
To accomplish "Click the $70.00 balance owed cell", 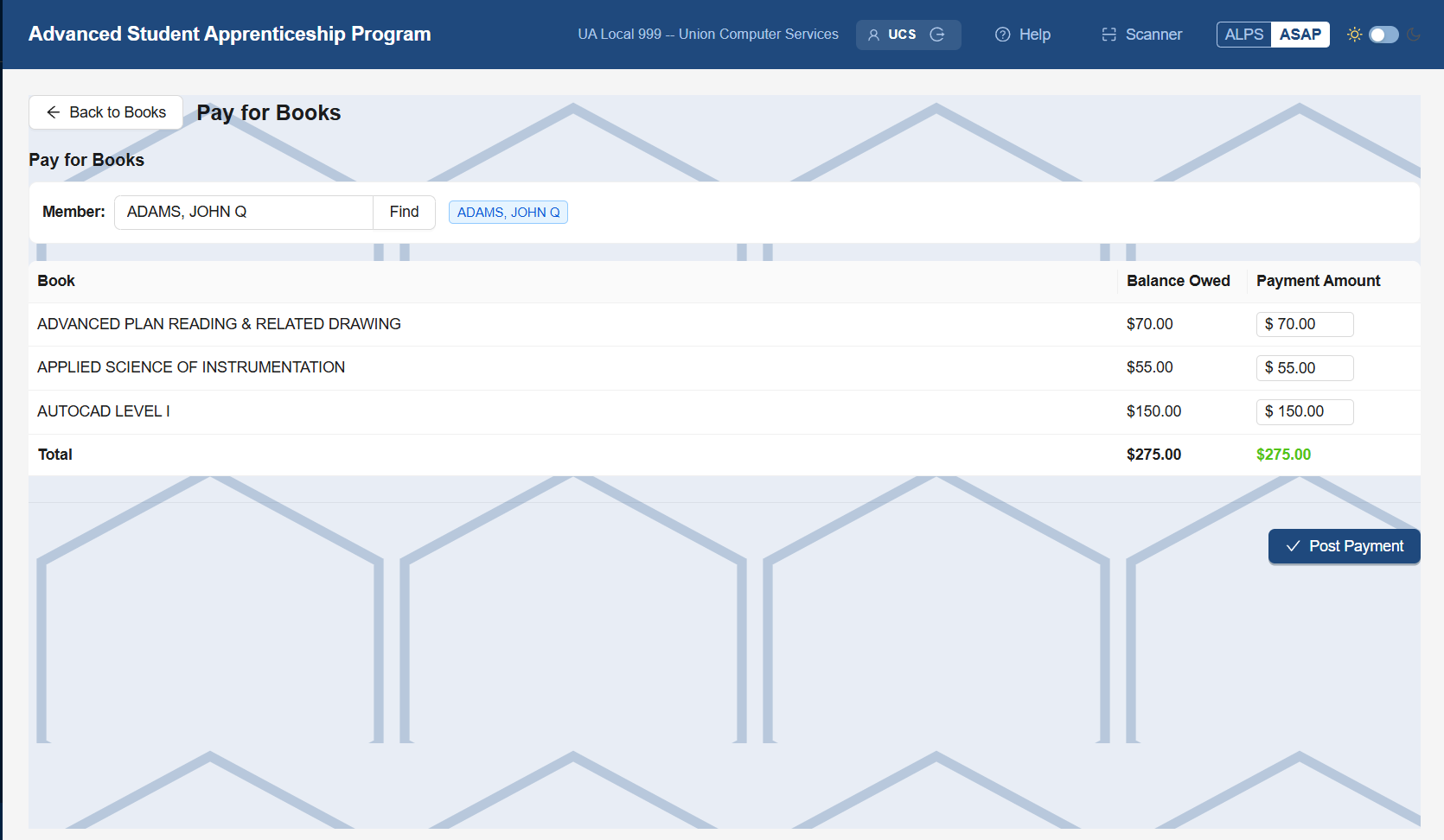I will pos(1149,324).
